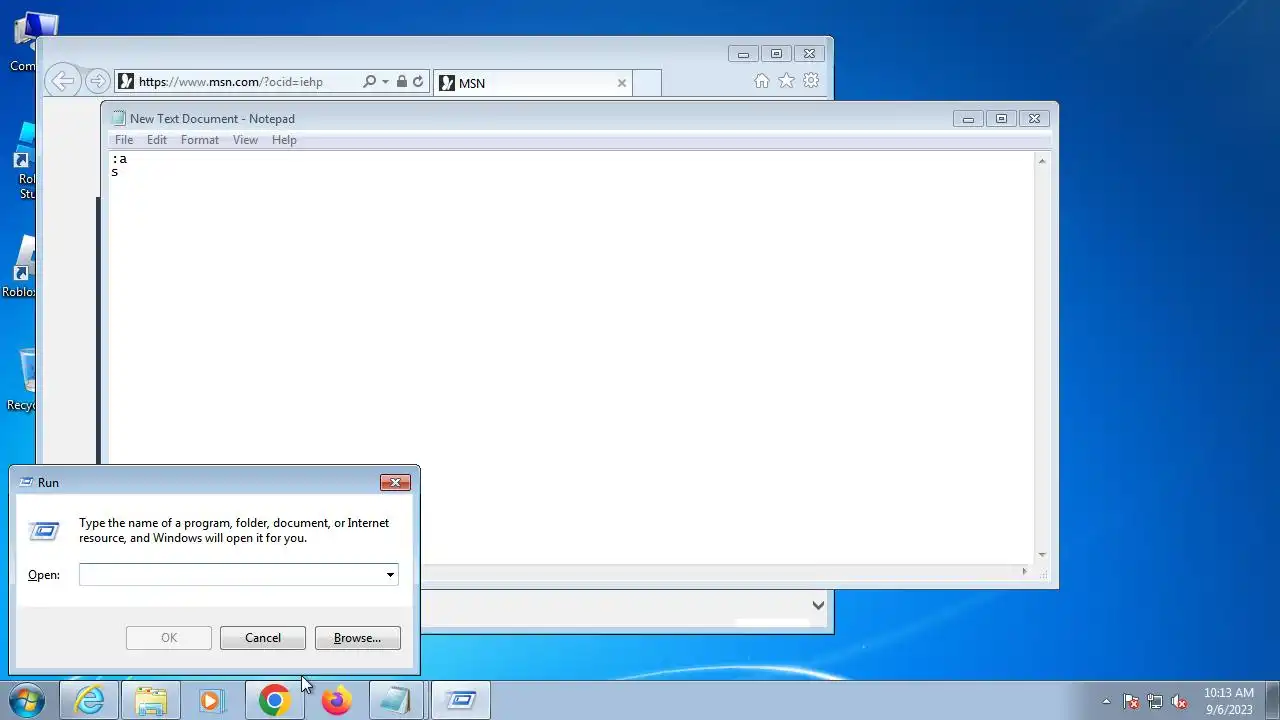Image resolution: width=1280 pixels, height=720 pixels.
Task: Close the MSN tab in Internet Explorer
Action: pyautogui.click(x=621, y=83)
